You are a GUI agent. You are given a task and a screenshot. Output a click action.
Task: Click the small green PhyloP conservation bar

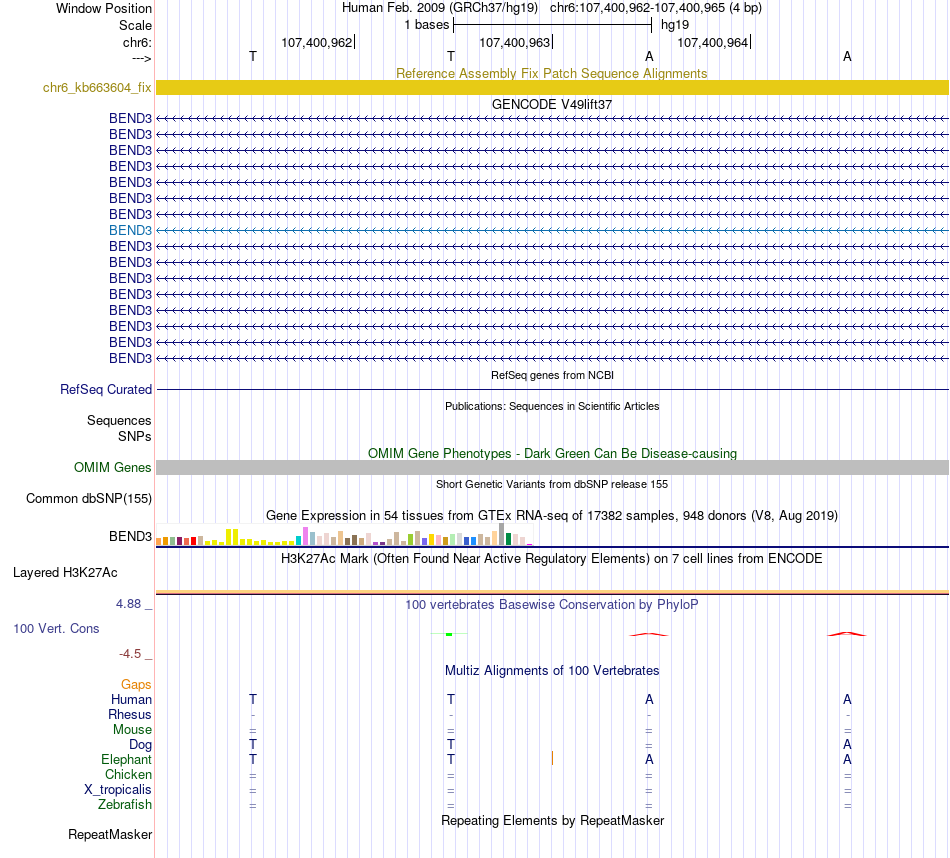click(449, 634)
